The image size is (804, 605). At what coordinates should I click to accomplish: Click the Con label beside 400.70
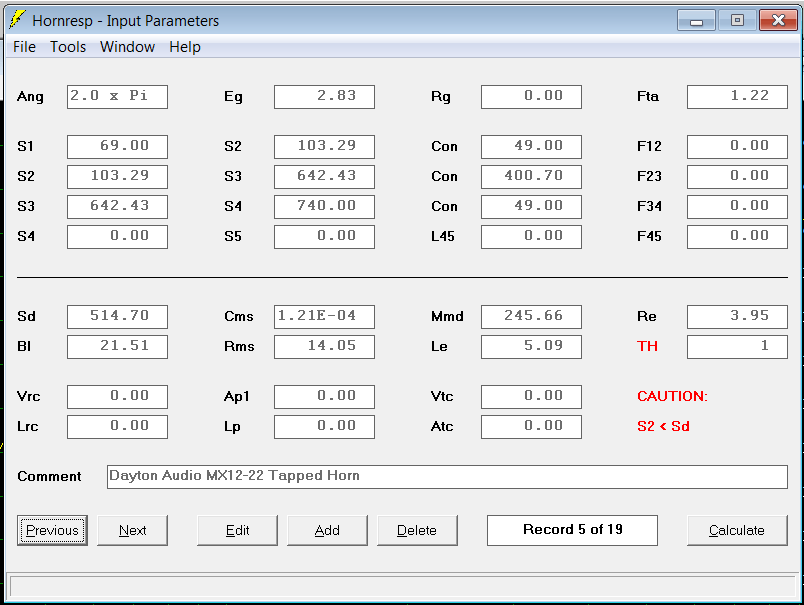(444, 176)
